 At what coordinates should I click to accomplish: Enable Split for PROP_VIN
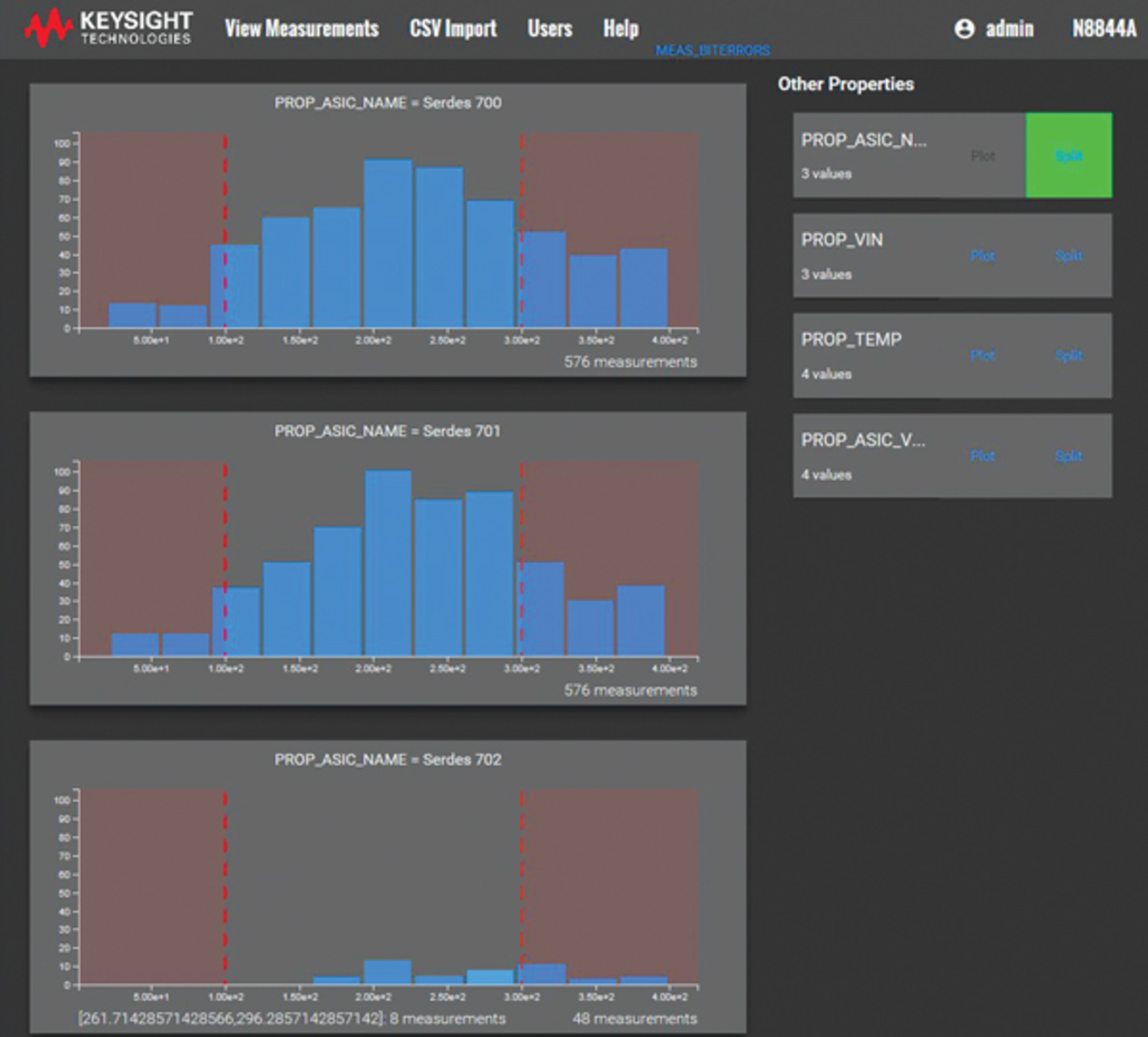[1070, 256]
